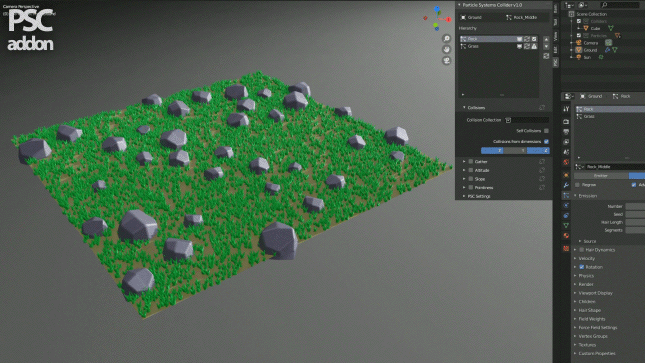
Task: Select the Sun object in the outliner
Action: click(587, 57)
